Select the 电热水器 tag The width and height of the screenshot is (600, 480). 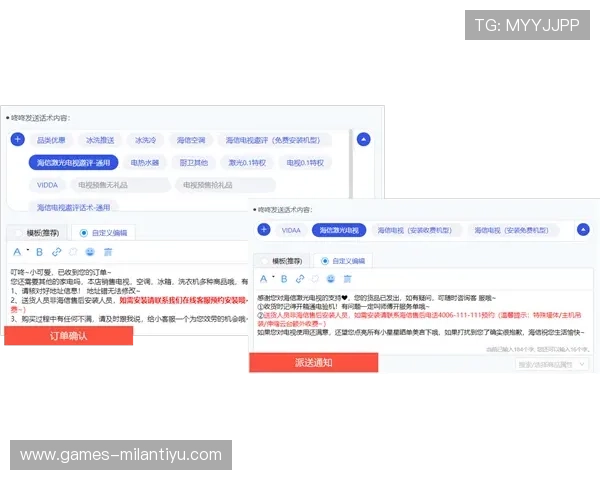pos(145,163)
